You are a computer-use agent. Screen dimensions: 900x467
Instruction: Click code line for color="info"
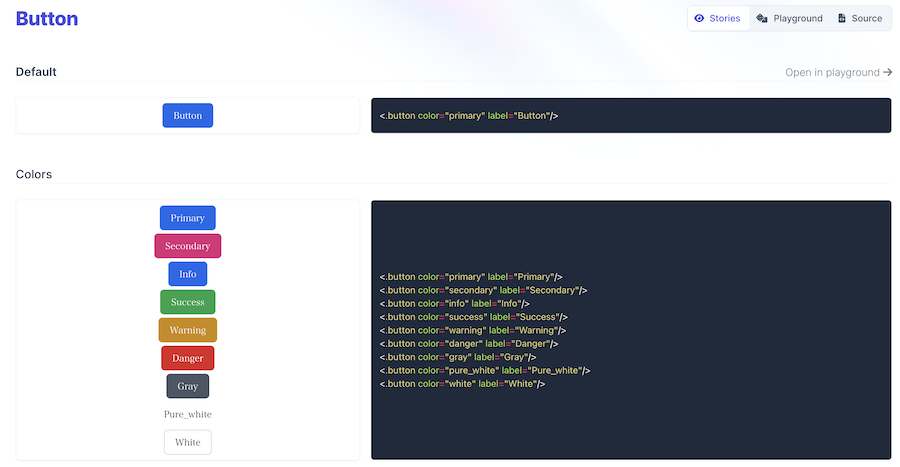(x=455, y=303)
